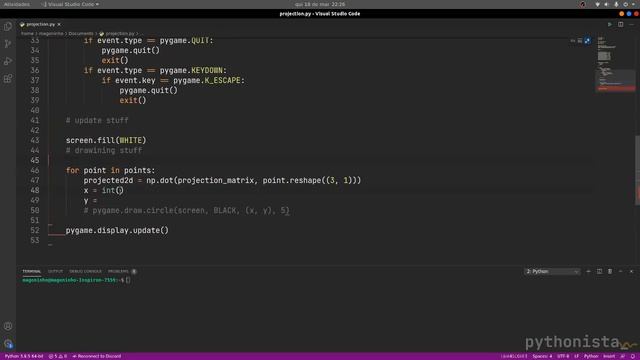640x360 pixels.
Task: Change file encoding UTF-8
Action: click(563, 356)
